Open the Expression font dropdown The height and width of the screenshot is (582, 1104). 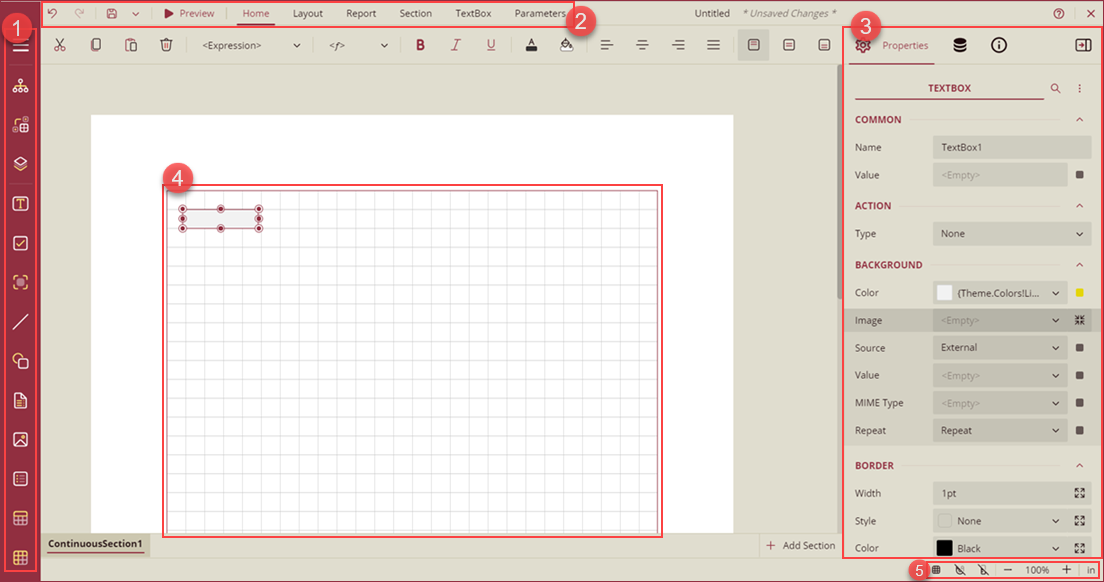pyautogui.click(x=251, y=45)
